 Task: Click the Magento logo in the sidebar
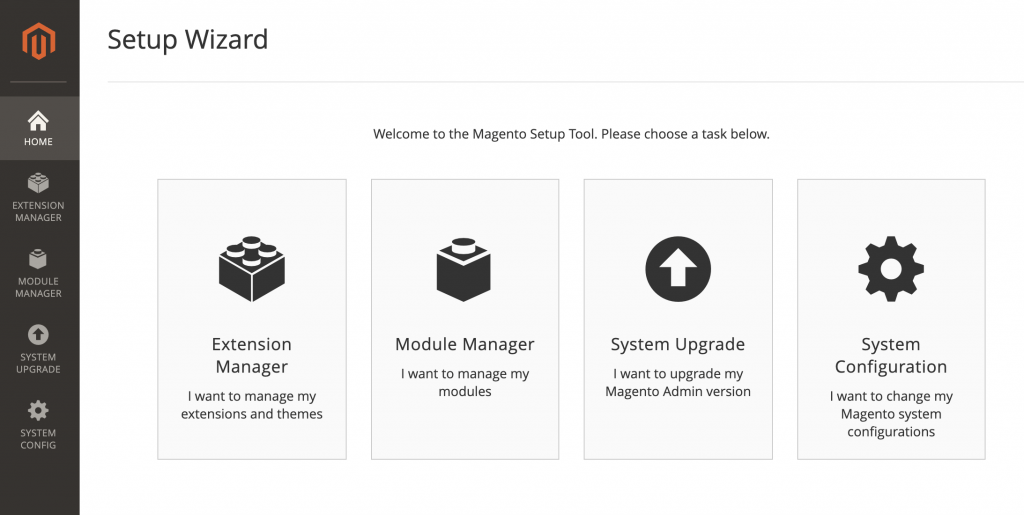coord(39,41)
